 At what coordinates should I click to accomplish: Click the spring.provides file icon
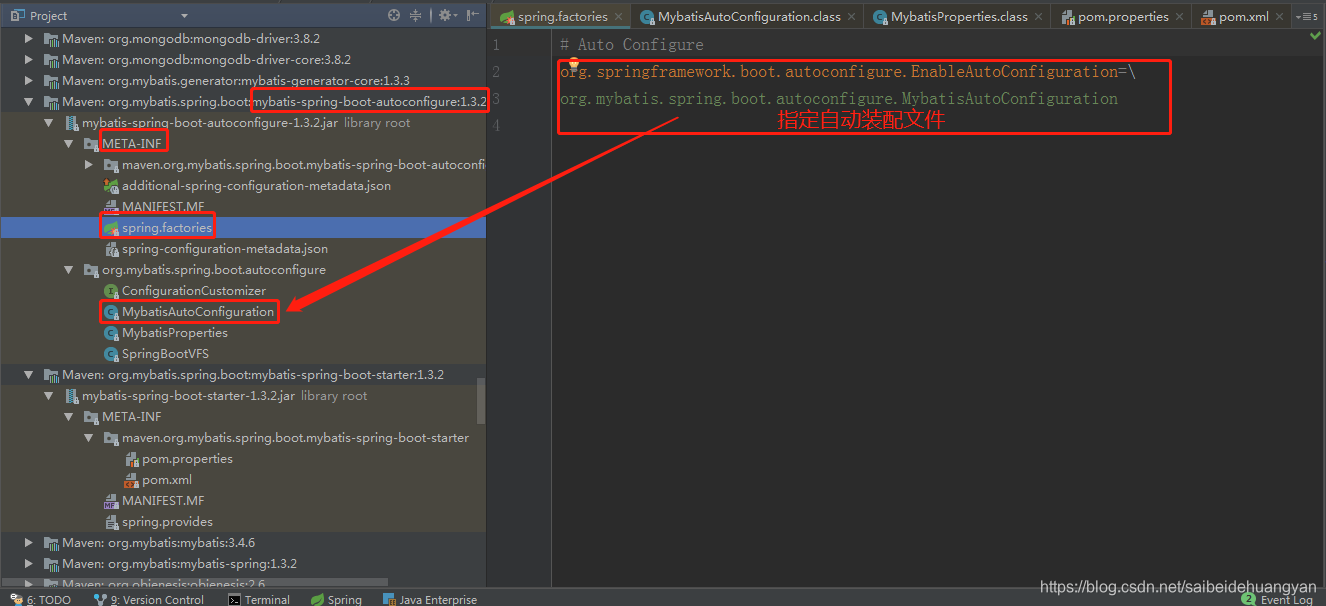pos(111,522)
